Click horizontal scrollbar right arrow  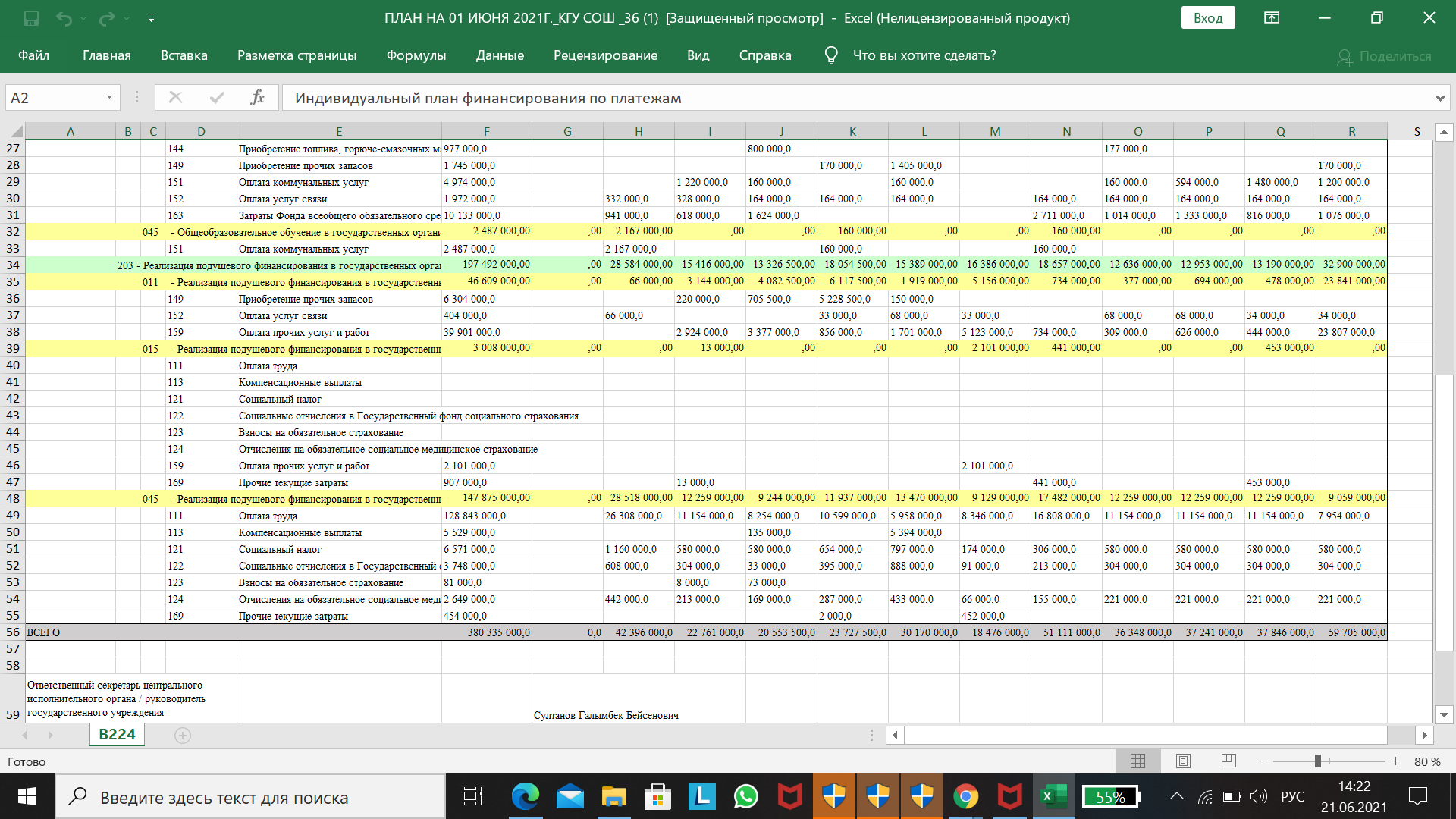point(1424,735)
